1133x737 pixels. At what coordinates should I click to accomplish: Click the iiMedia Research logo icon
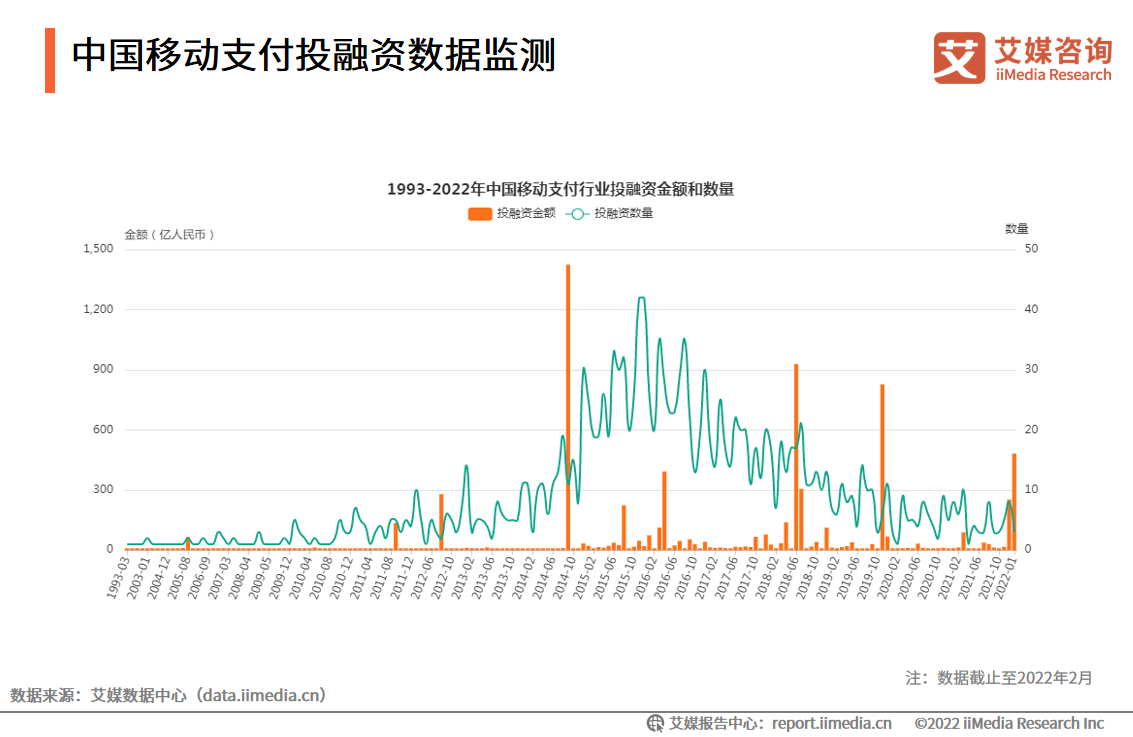(959, 58)
